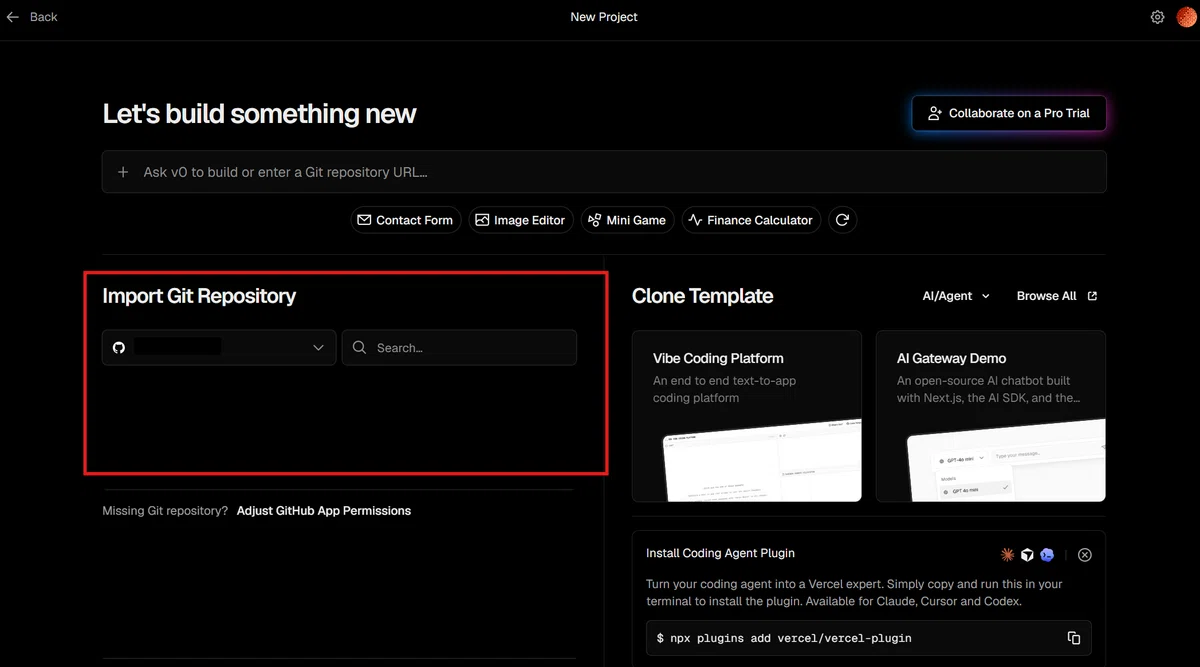This screenshot has width=1200, height=667.
Task: Click the npx plugins add vercel/vercel-plugin text
Action: pos(784,638)
